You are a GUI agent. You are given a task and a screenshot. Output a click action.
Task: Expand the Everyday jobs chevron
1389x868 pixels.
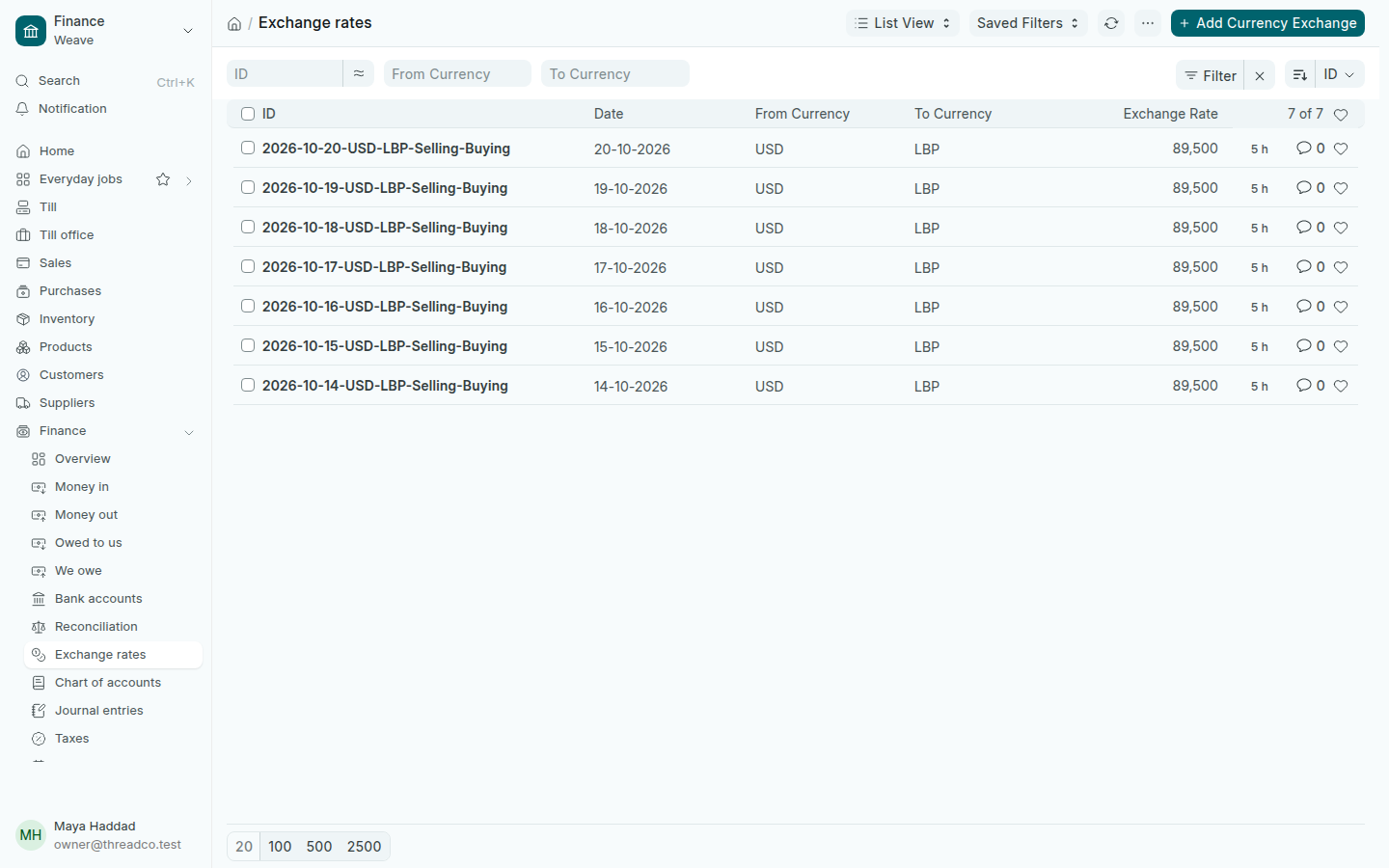[189, 180]
